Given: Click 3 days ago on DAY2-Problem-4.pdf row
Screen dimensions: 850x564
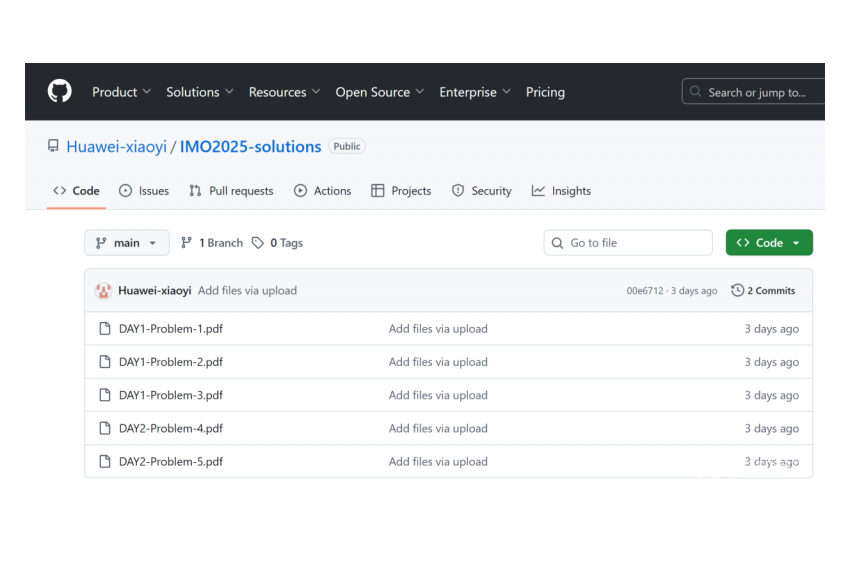Looking at the screenshot, I should [771, 428].
